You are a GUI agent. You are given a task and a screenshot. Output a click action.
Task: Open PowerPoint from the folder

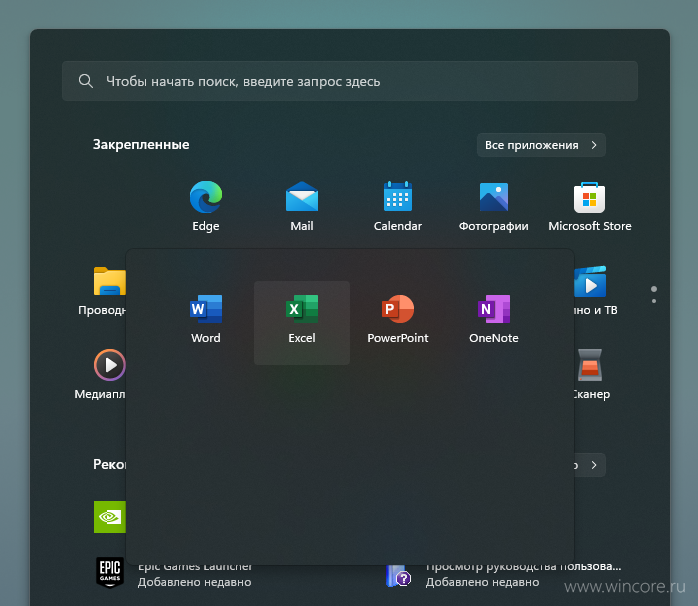tap(398, 319)
